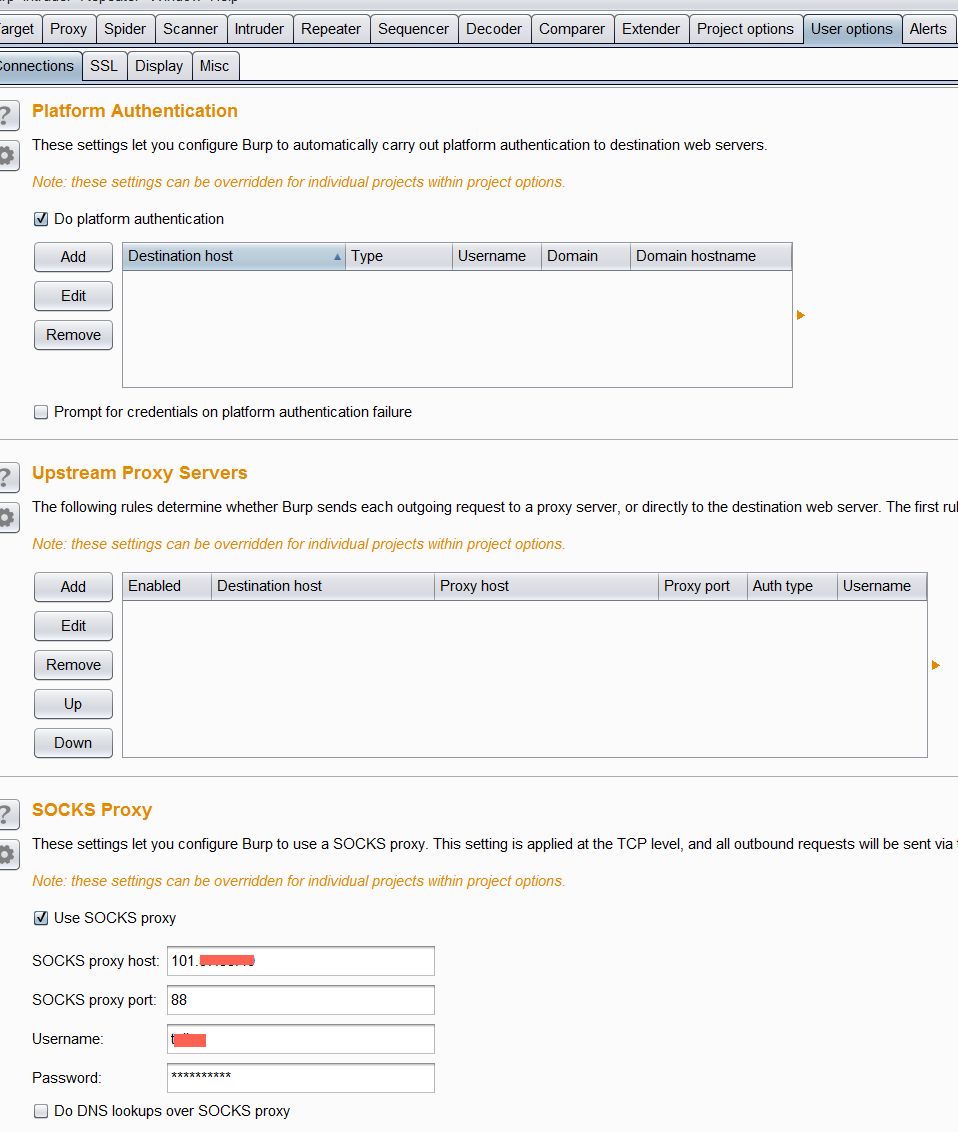Click the SOCKS proxy port field
This screenshot has width=958, height=1132.
click(x=301, y=1000)
